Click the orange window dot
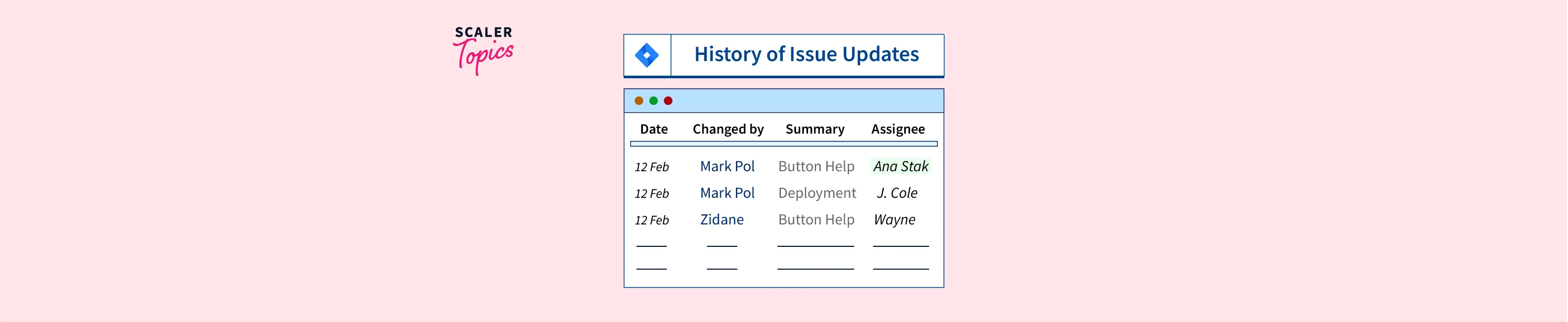The height and width of the screenshot is (322, 1568). (639, 101)
